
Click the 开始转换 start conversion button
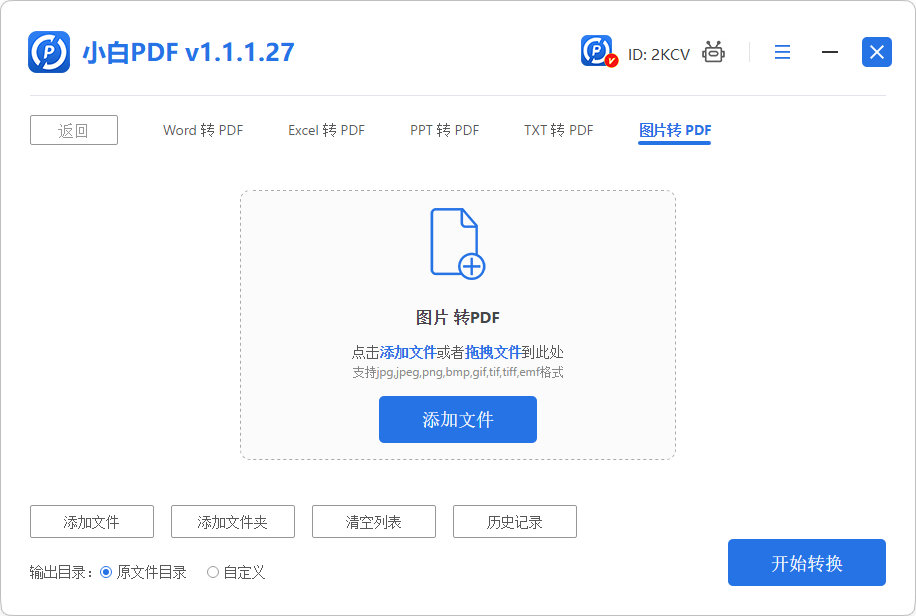[x=807, y=562]
